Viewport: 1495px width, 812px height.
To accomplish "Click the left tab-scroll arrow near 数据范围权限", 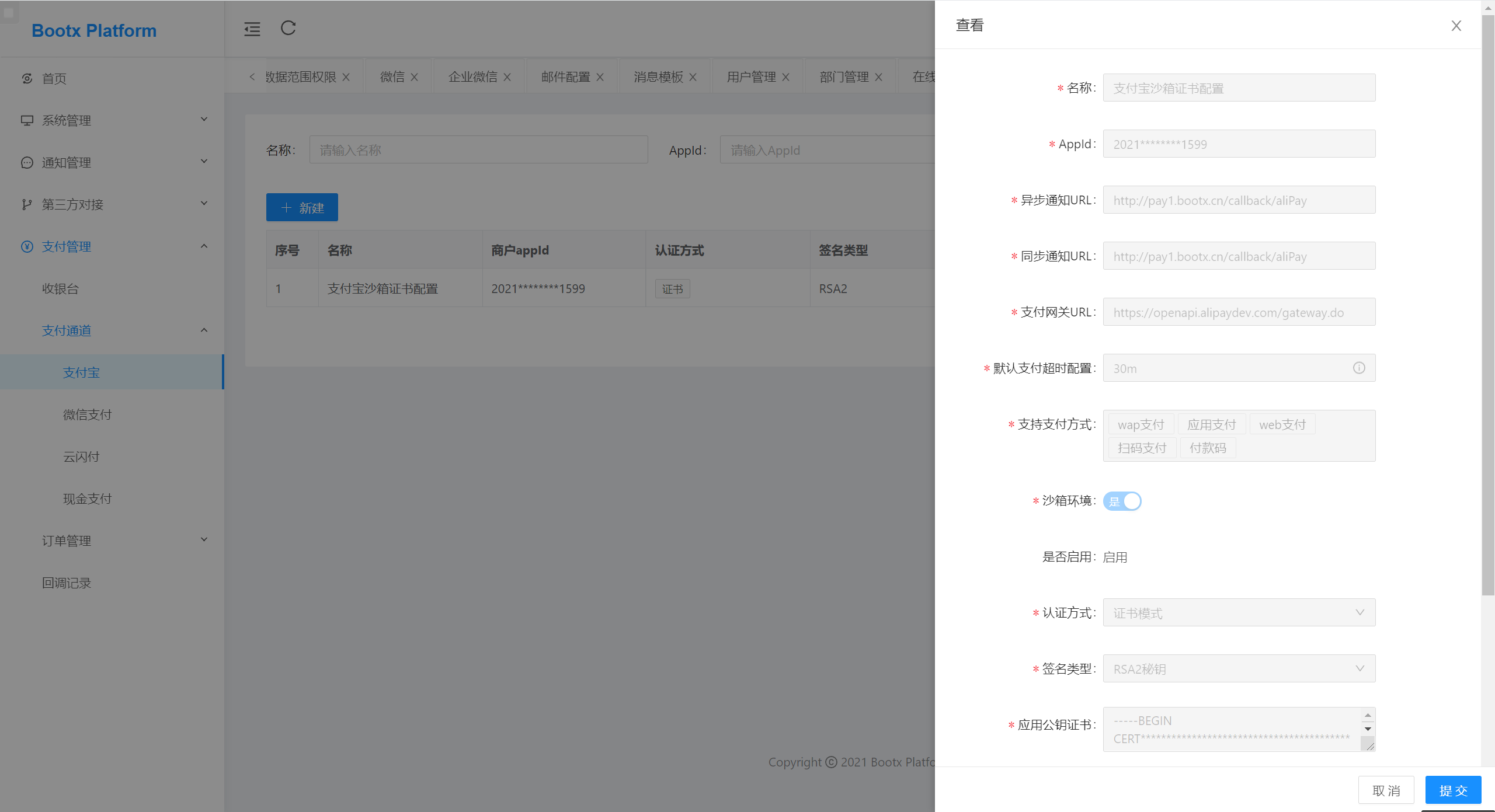I will tap(252, 76).
